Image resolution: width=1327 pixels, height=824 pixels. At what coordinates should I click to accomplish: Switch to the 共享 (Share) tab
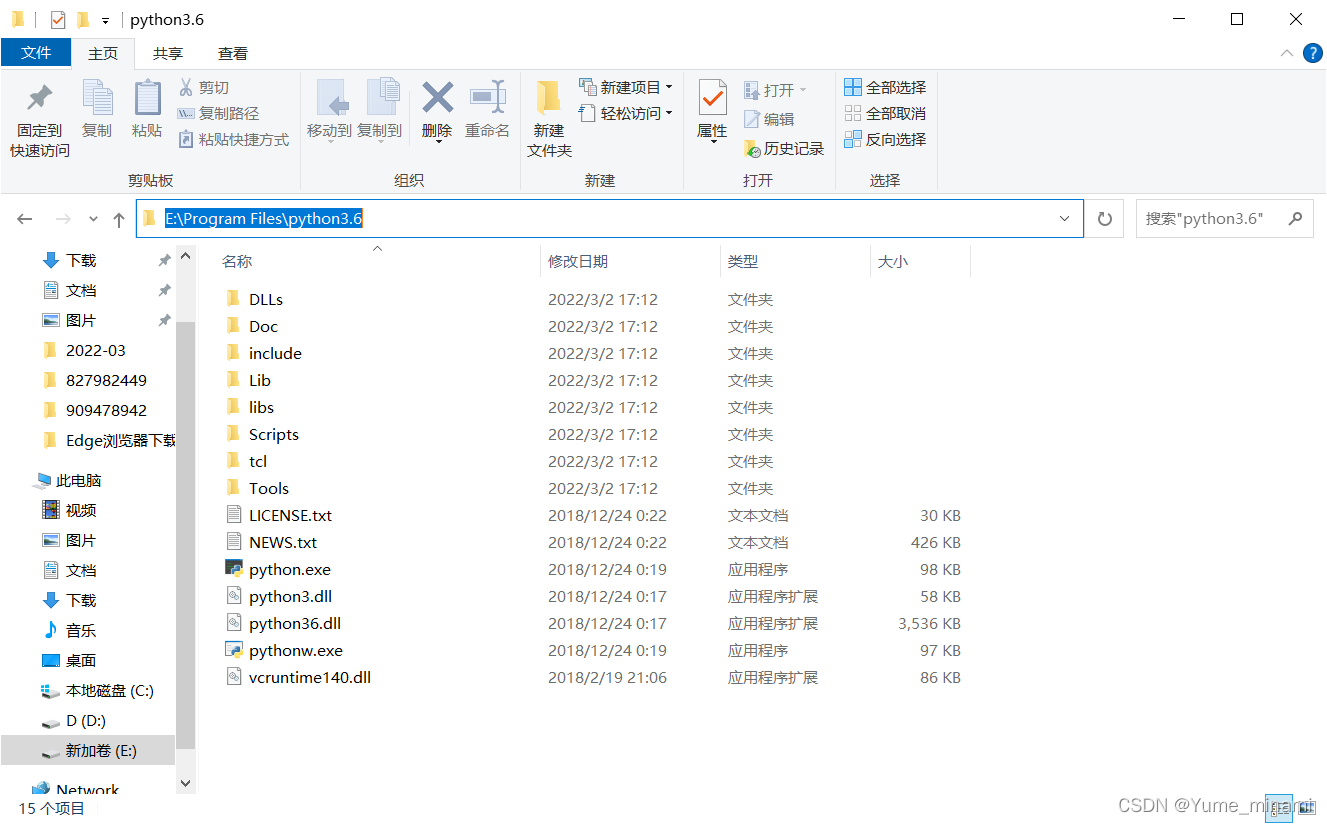click(x=168, y=53)
